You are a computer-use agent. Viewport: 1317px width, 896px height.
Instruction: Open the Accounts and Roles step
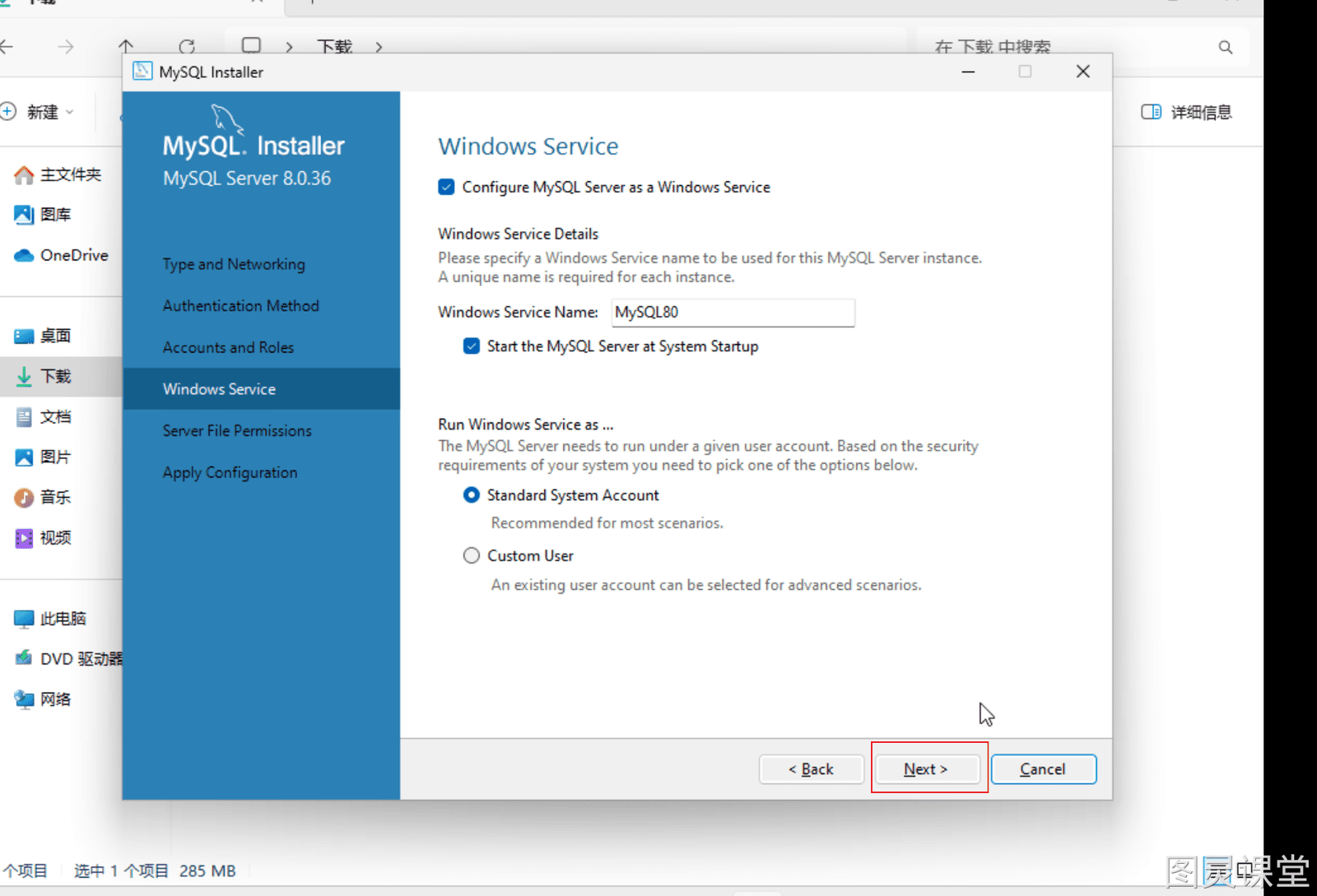(x=228, y=347)
